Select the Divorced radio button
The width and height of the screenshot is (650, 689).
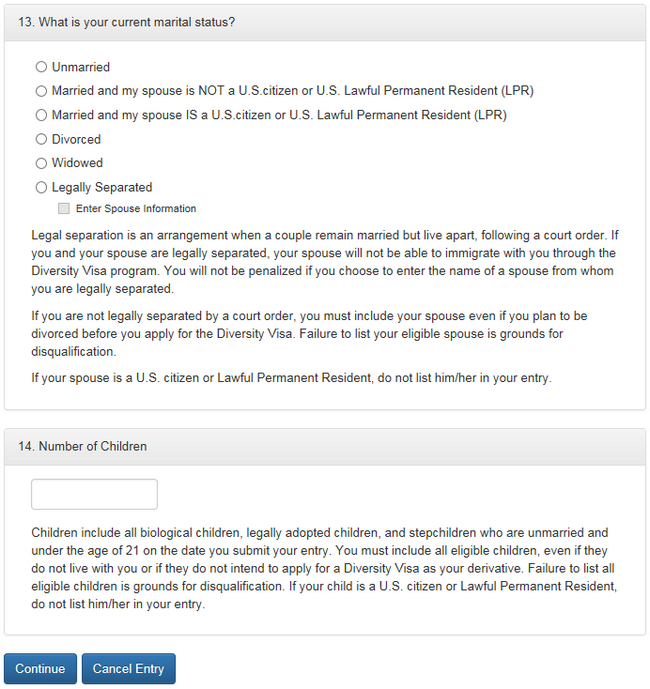41,139
